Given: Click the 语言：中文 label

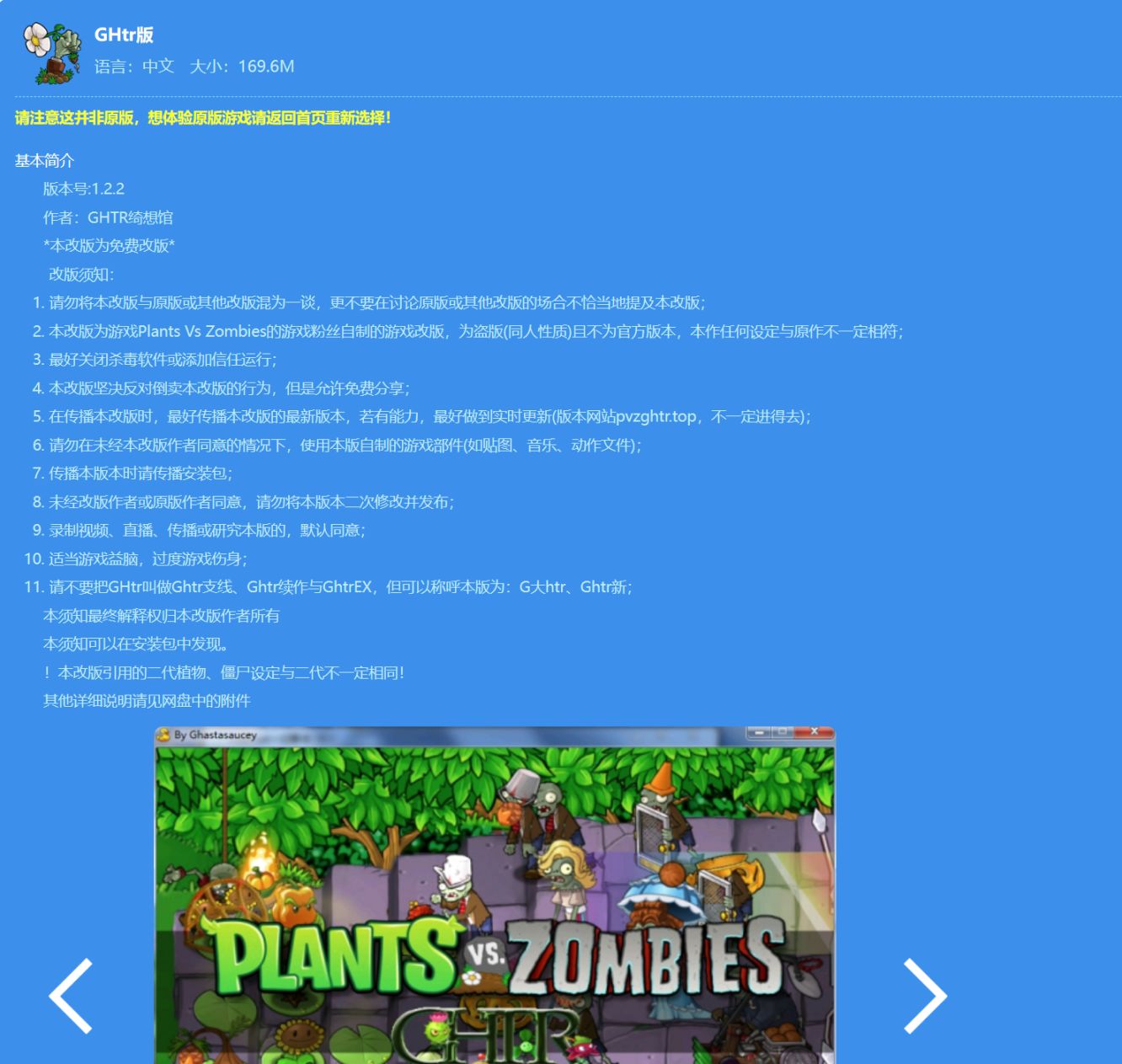Looking at the screenshot, I should pos(134,67).
